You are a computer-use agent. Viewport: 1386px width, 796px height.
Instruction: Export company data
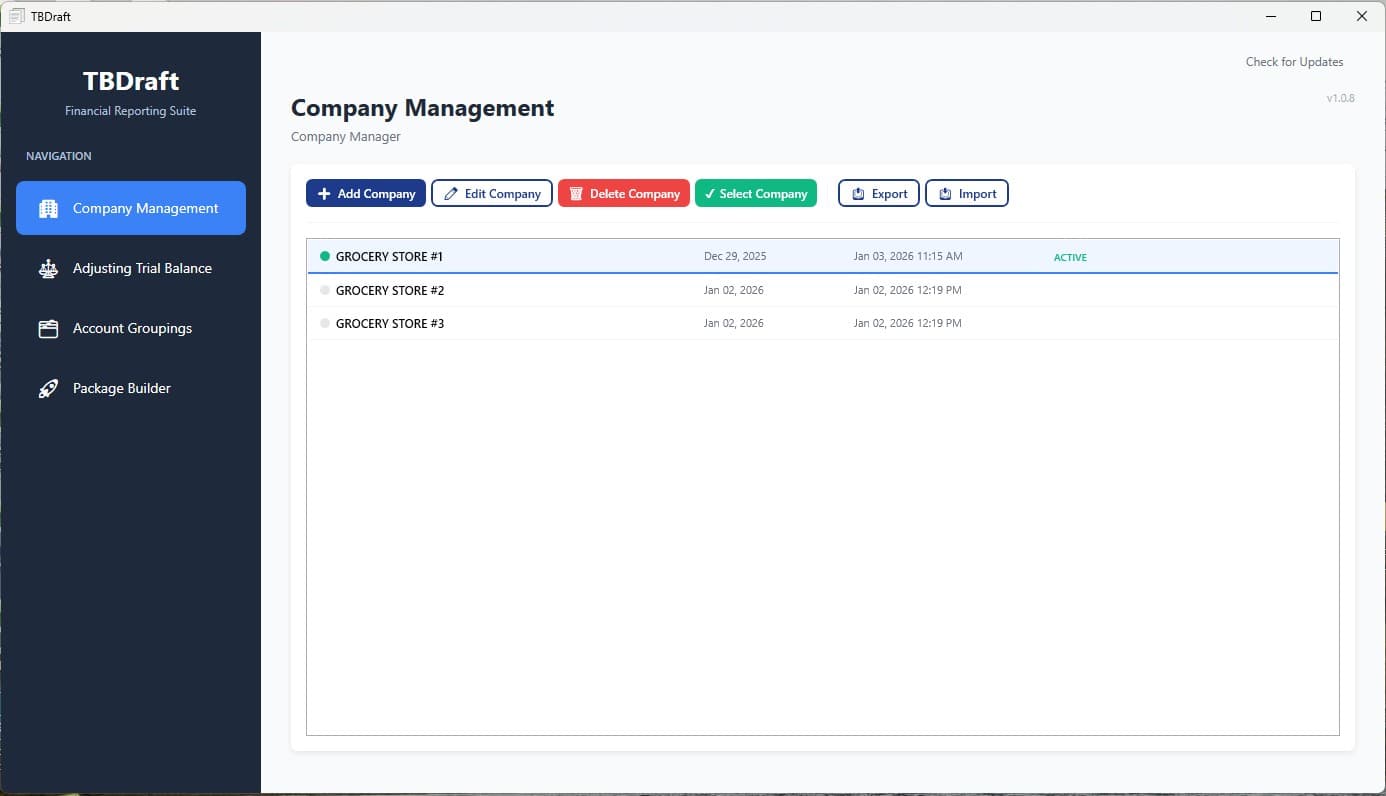click(879, 193)
